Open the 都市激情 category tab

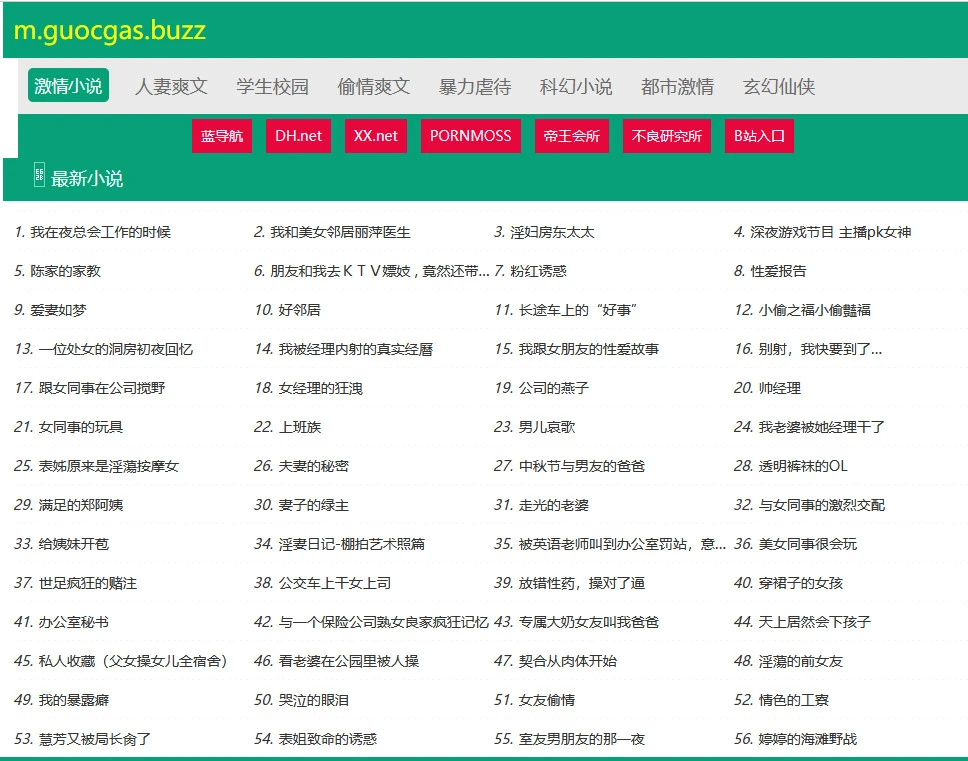coord(677,87)
